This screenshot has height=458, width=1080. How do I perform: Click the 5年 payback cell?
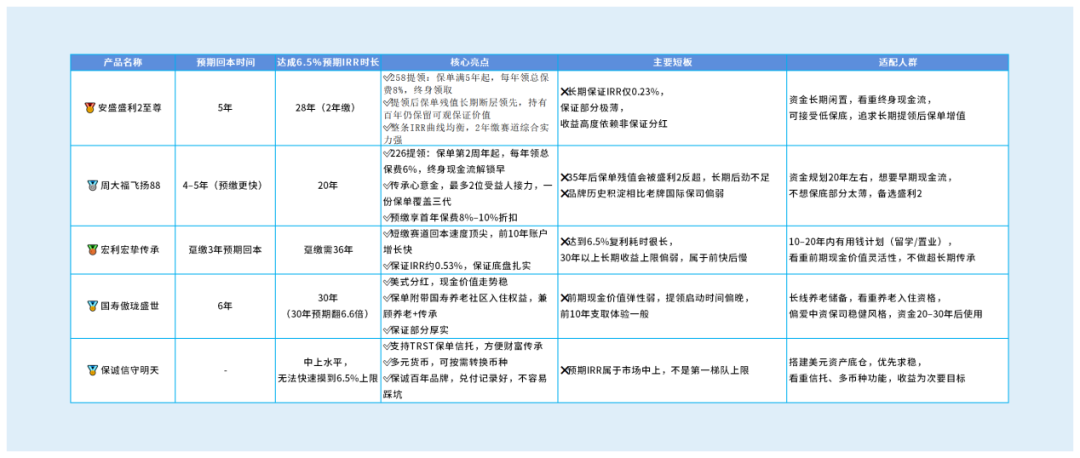pos(225,107)
